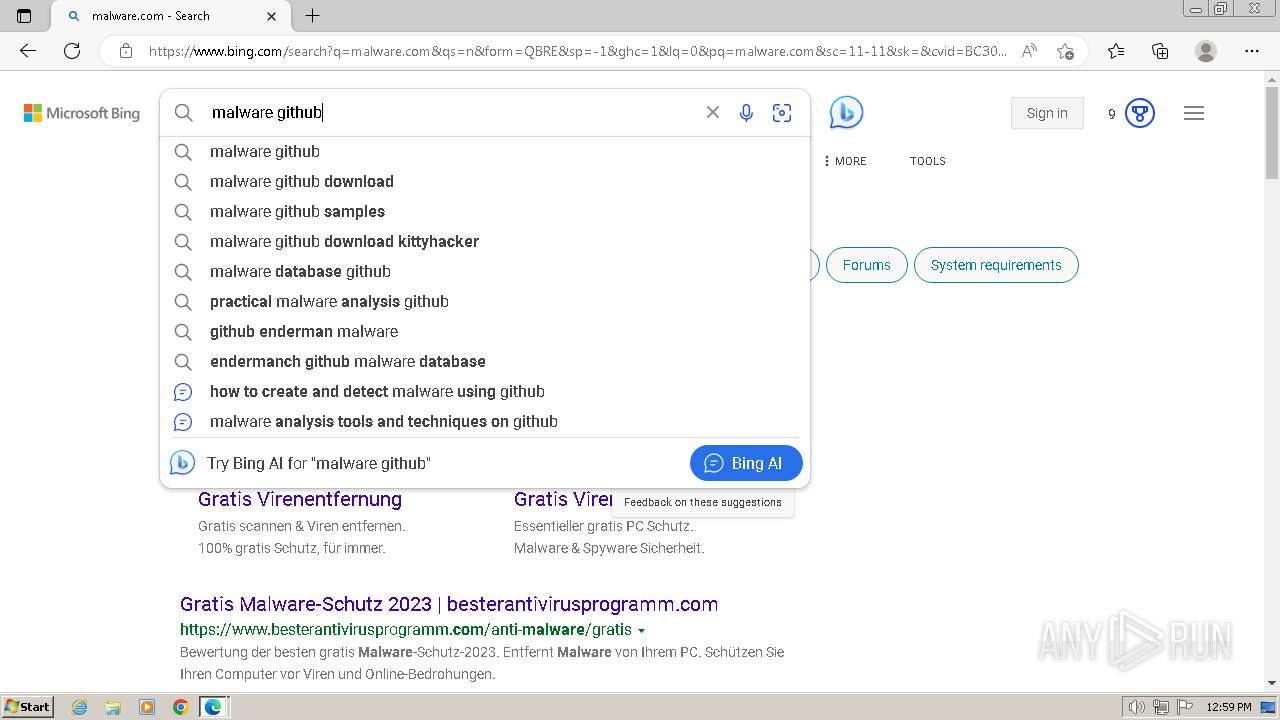Open the network tray icon
1280x720 pixels.
[1161, 707]
